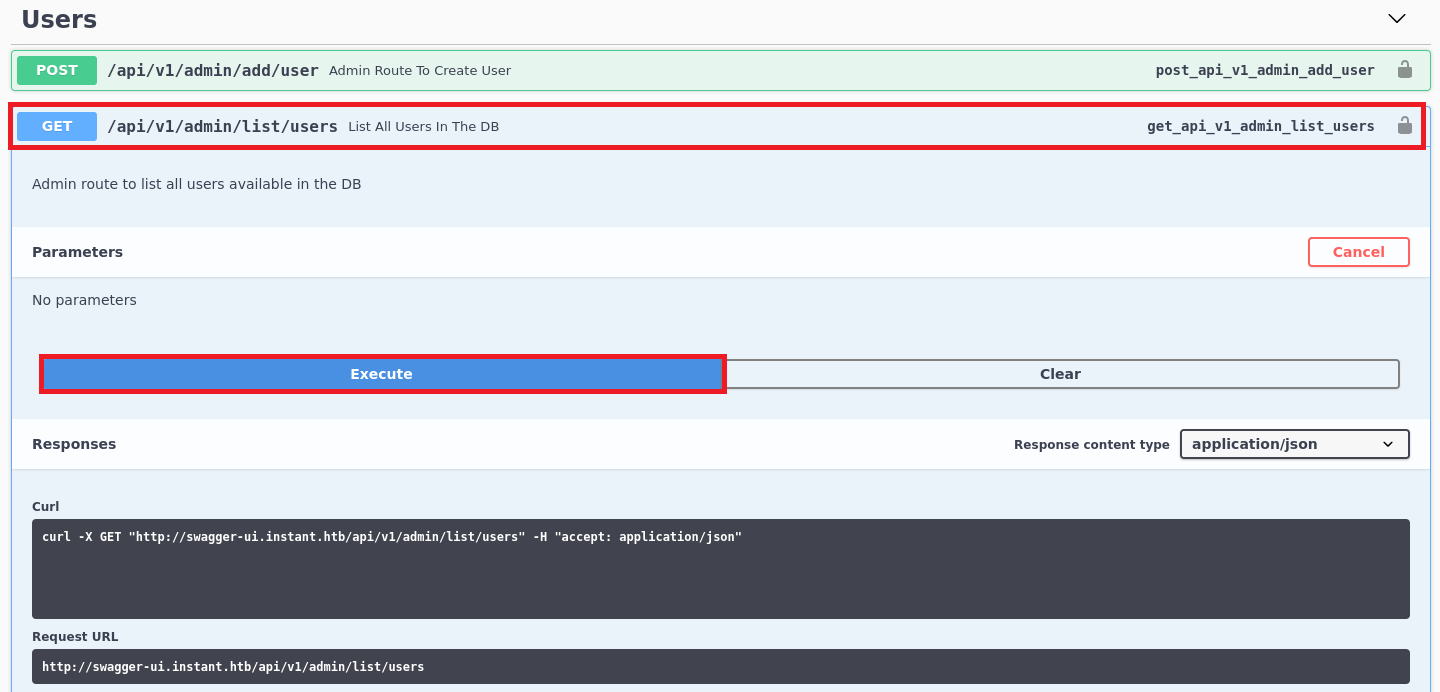
Task: Click the Request URL text box
Action: coord(720,666)
